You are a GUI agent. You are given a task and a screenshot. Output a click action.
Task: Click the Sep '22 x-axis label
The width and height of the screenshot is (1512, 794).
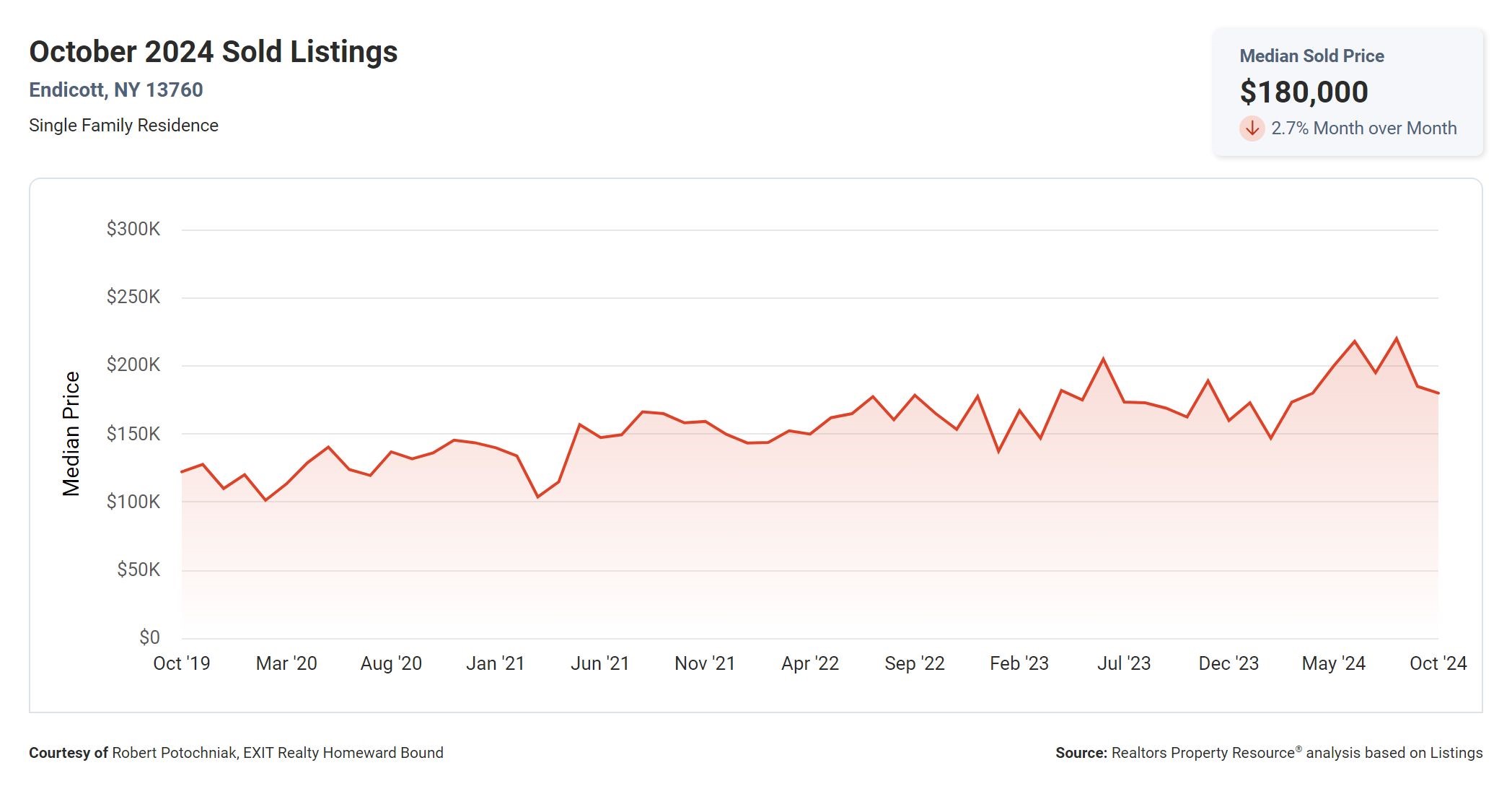click(x=914, y=663)
